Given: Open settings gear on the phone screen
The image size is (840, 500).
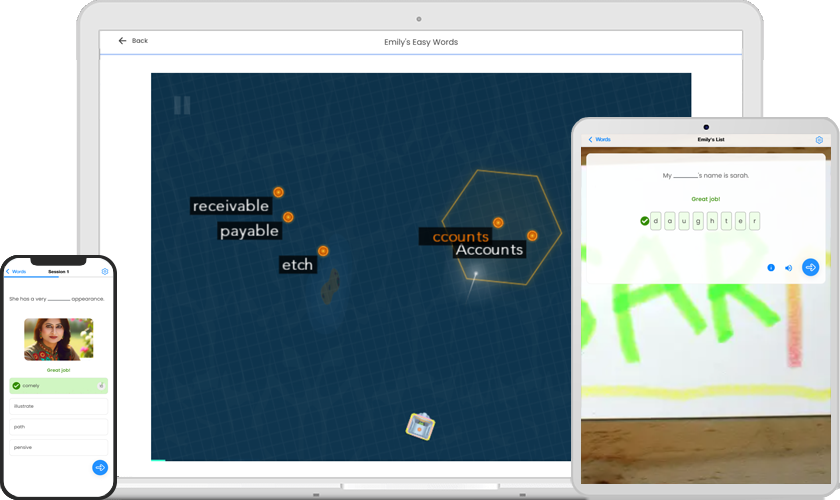Looking at the screenshot, I should click(x=105, y=272).
